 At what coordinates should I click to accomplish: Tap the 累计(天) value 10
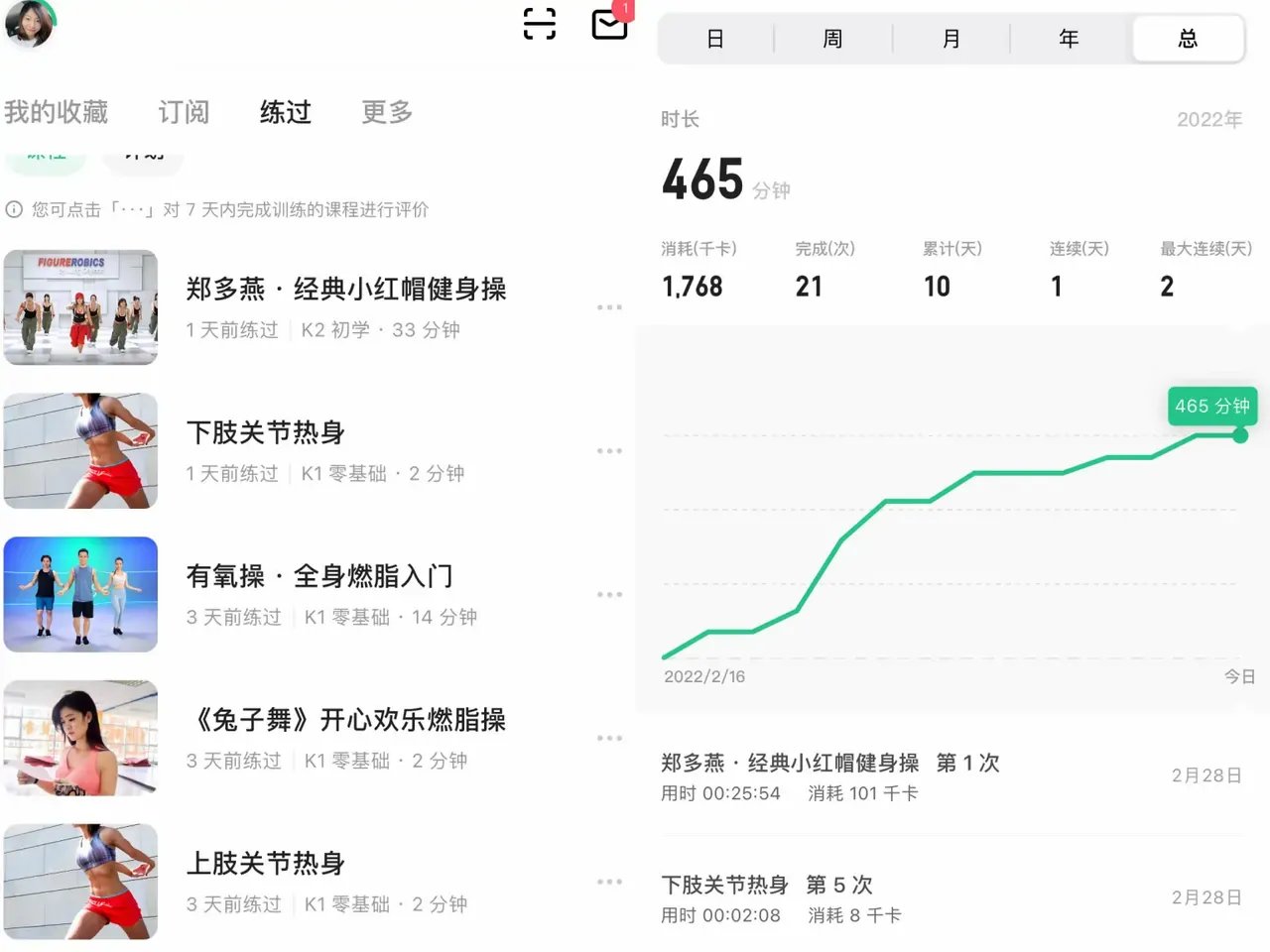point(937,287)
